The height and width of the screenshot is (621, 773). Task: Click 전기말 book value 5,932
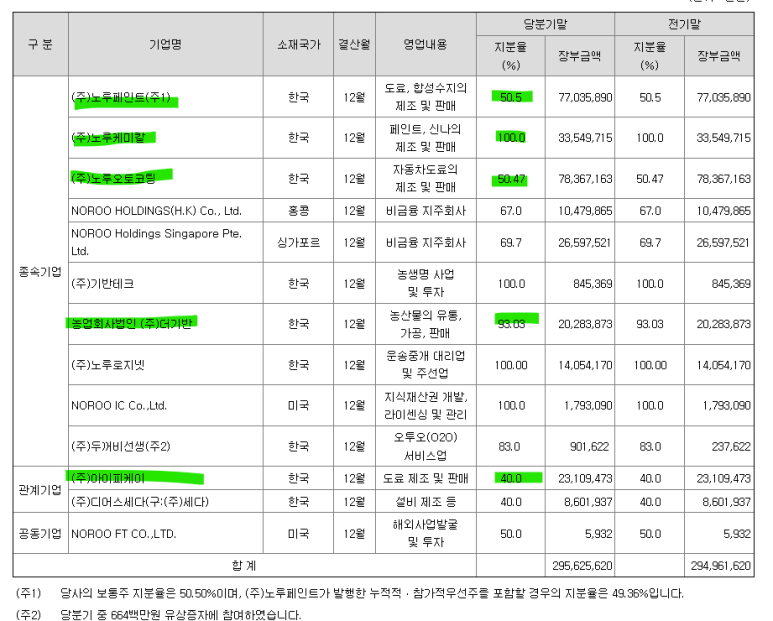point(737,534)
